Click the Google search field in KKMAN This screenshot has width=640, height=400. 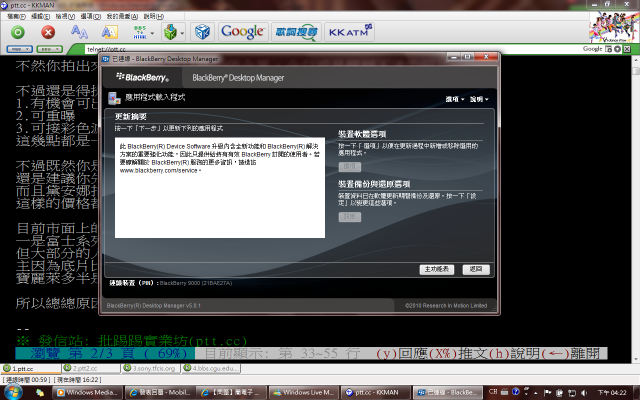click(592, 49)
